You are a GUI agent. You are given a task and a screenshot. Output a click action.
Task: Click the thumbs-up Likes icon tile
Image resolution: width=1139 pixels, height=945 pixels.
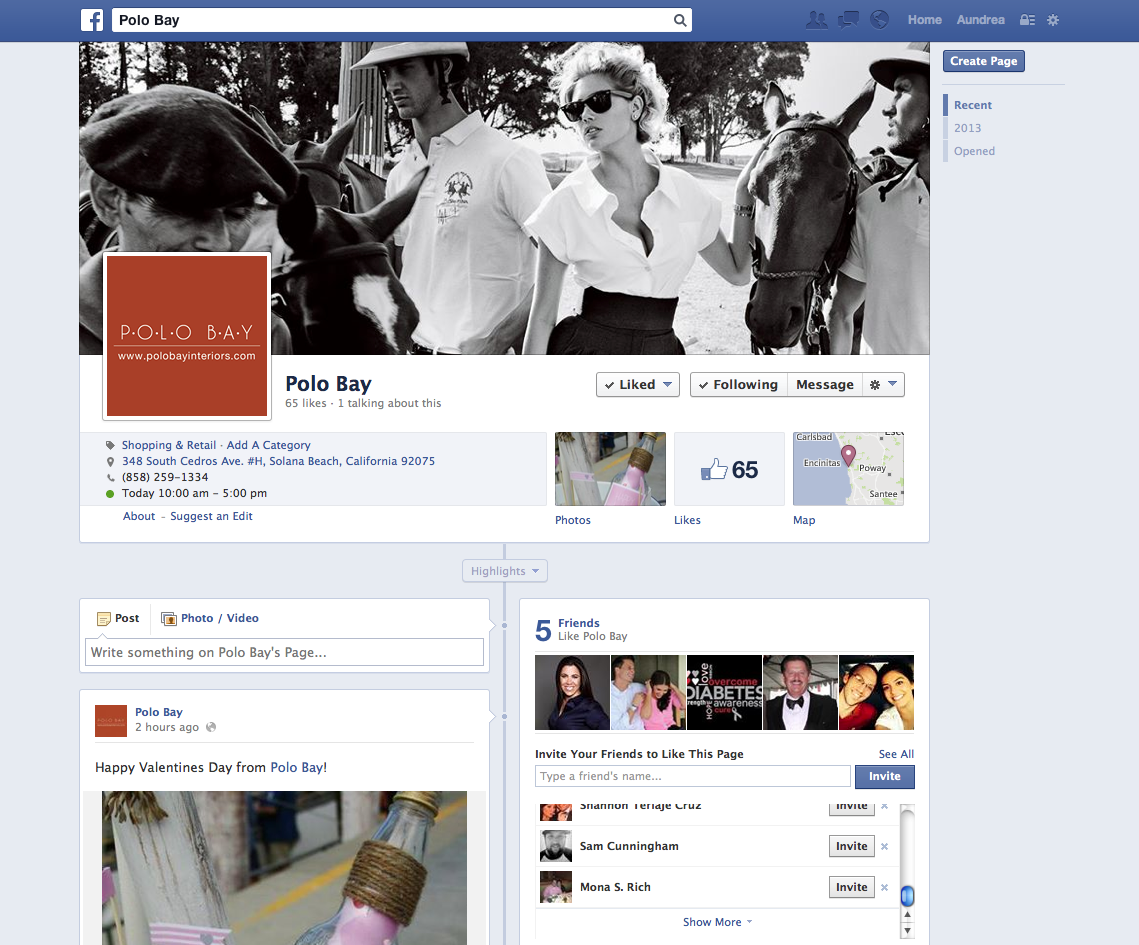(729, 469)
